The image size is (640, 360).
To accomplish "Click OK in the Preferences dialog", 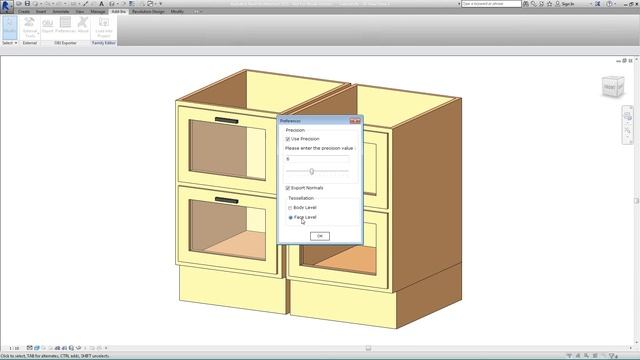I will tap(320, 236).
